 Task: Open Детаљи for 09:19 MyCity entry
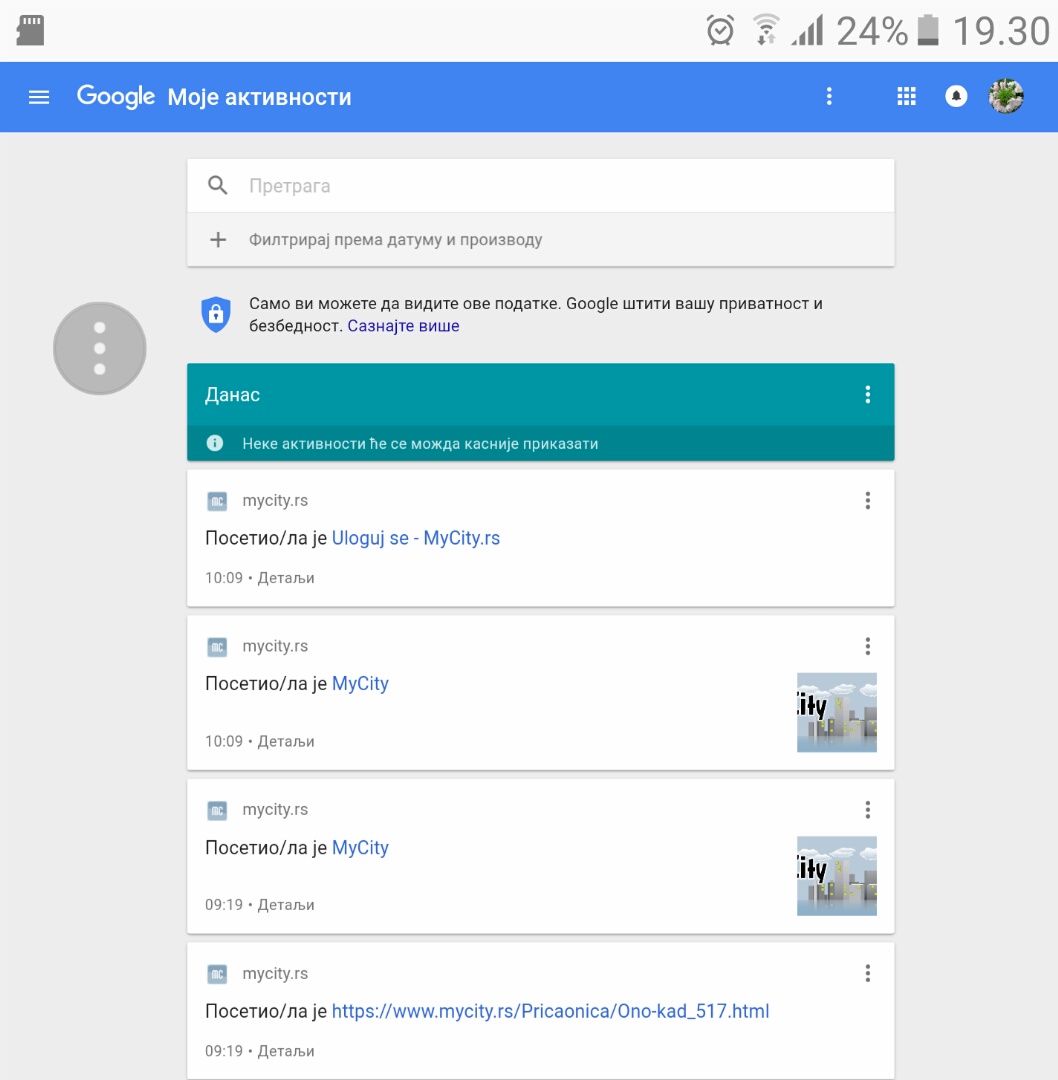(286, 905)
